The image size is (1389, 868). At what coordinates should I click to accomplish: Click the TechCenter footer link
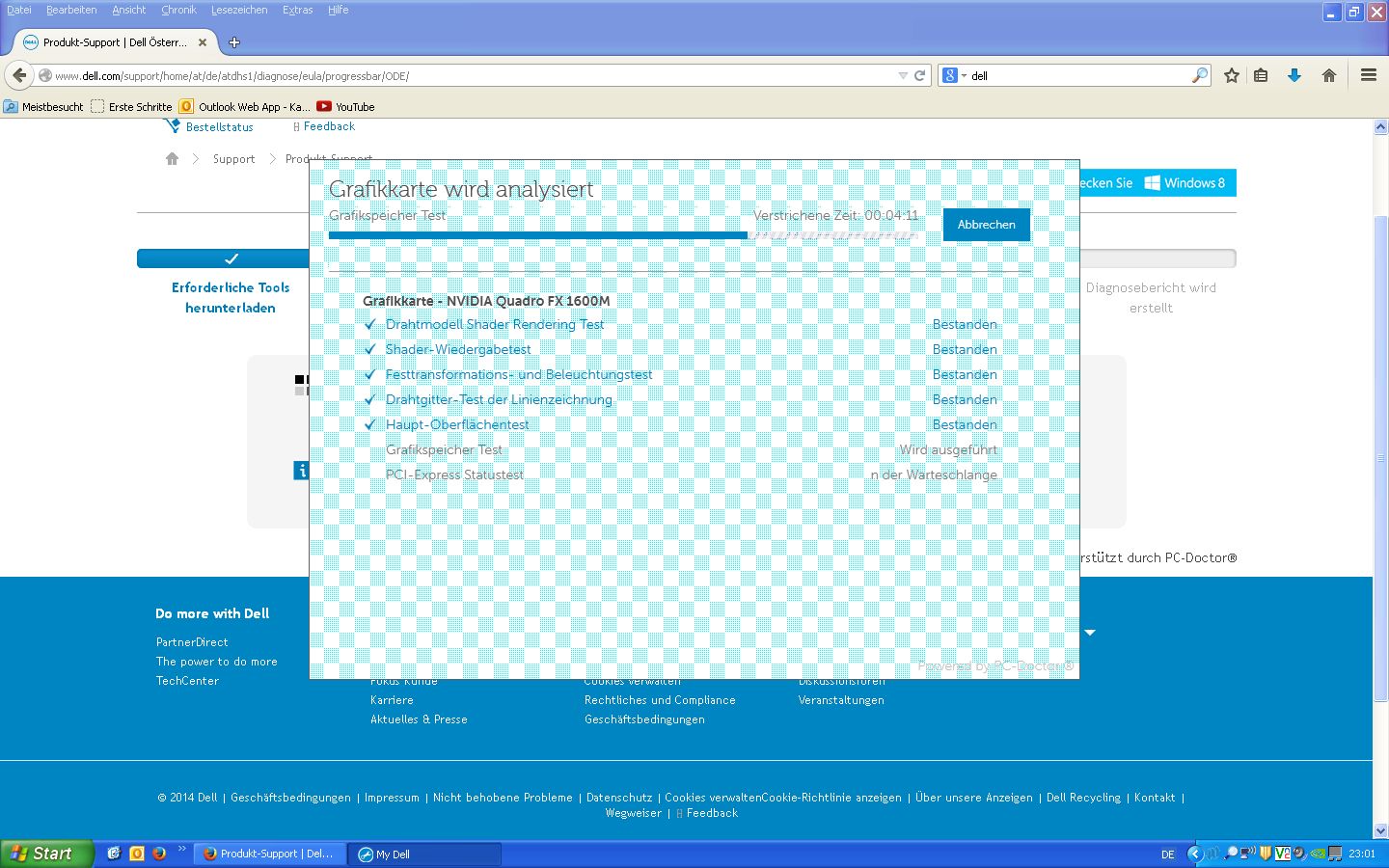click(187, 681)
